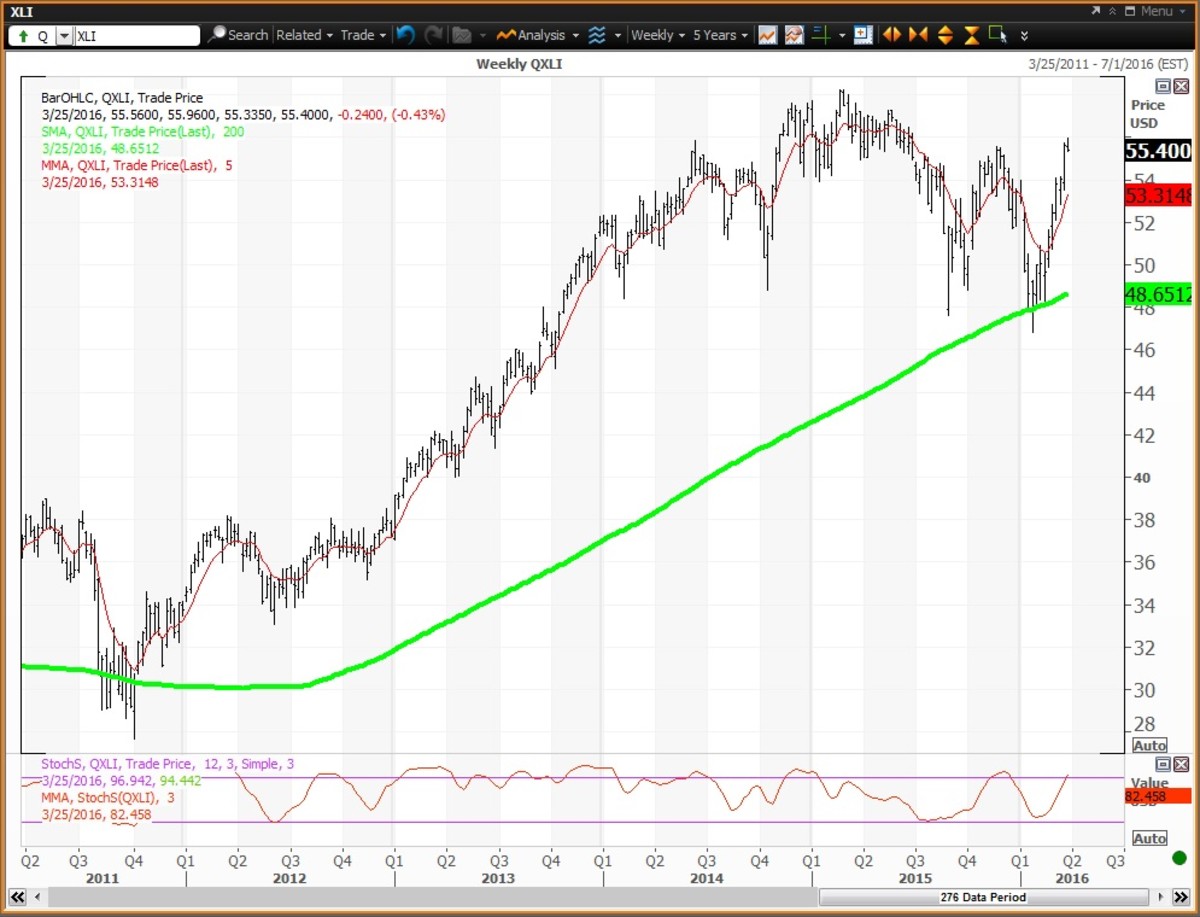Select the crosshair cursor tool

coord(821,35)
